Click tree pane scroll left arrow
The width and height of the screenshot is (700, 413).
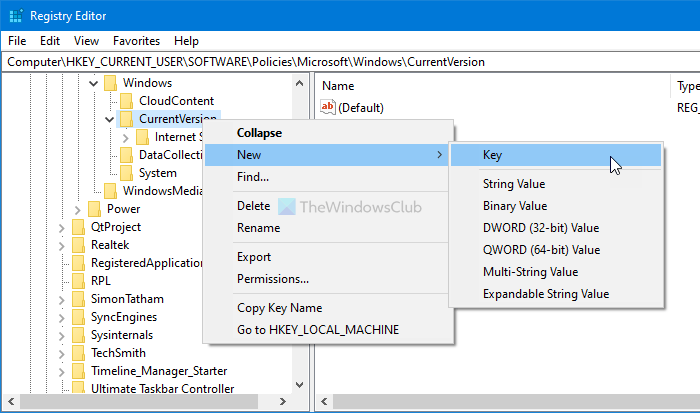coord(11,401)
